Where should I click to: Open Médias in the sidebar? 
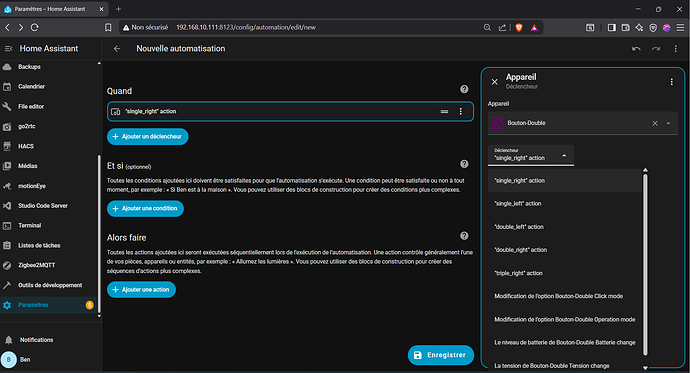pos(49,166)
